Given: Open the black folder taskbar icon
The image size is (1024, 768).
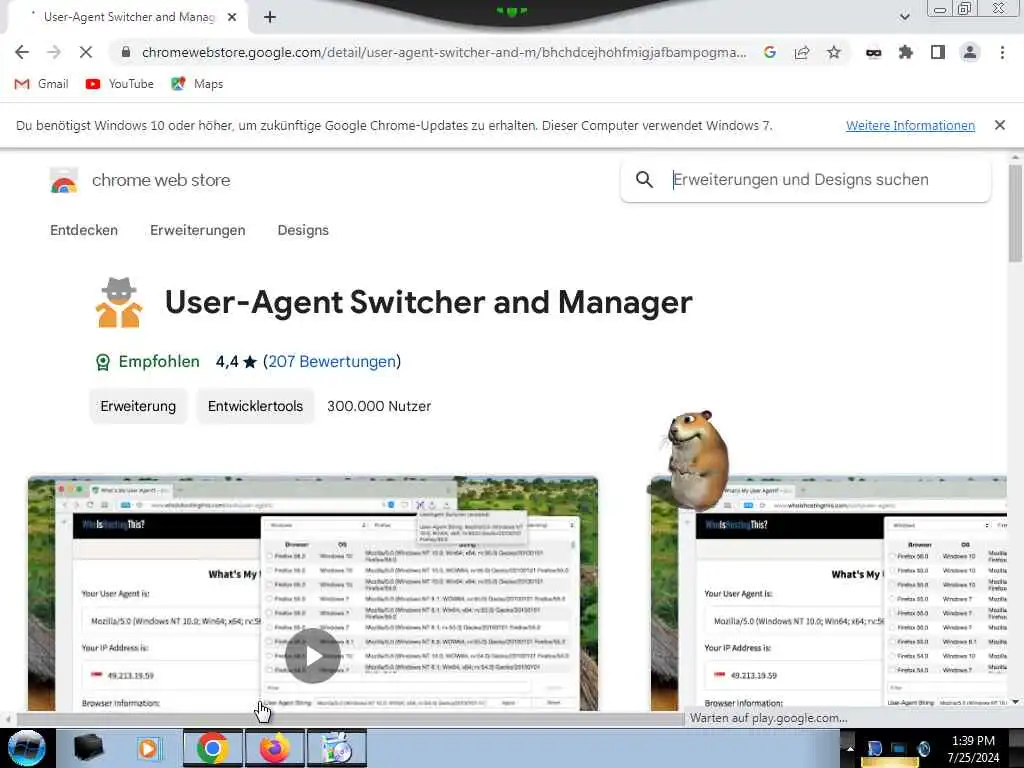Looking at the screenshot, I should [x=88, y=748].
